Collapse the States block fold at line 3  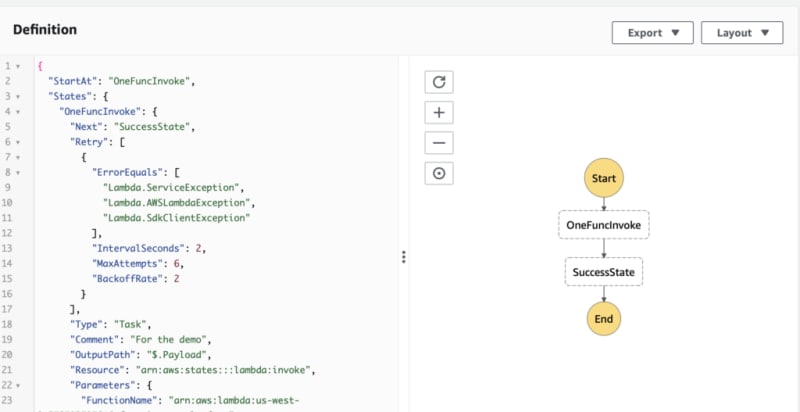click(18, 97)
